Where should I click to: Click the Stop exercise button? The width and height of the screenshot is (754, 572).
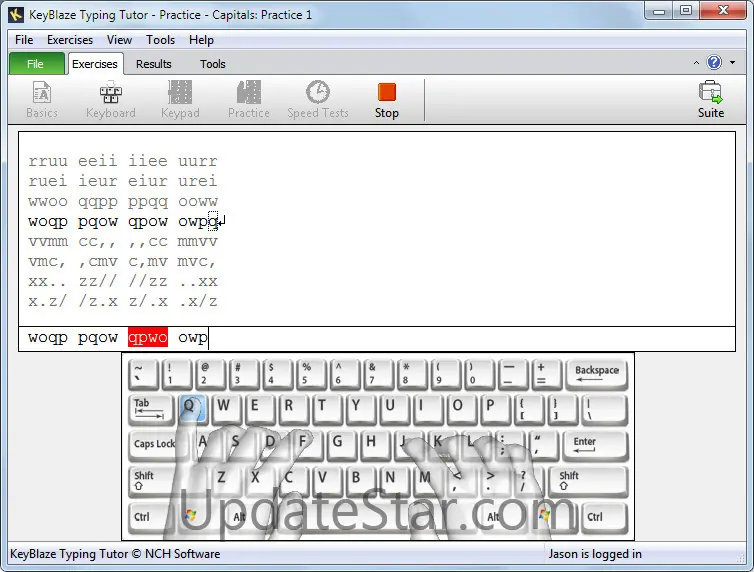pos(387,100)
